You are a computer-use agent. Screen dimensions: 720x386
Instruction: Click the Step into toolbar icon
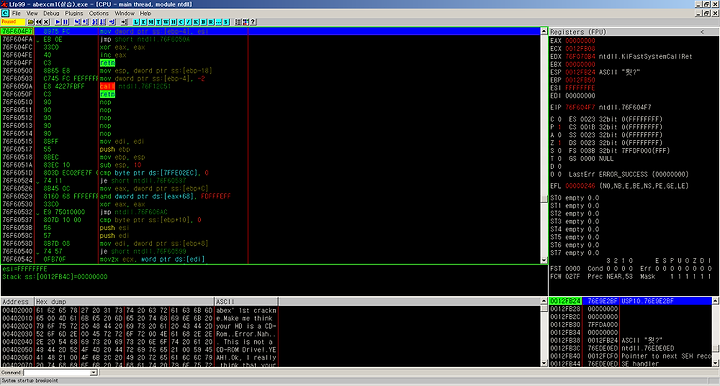(77, 22)
